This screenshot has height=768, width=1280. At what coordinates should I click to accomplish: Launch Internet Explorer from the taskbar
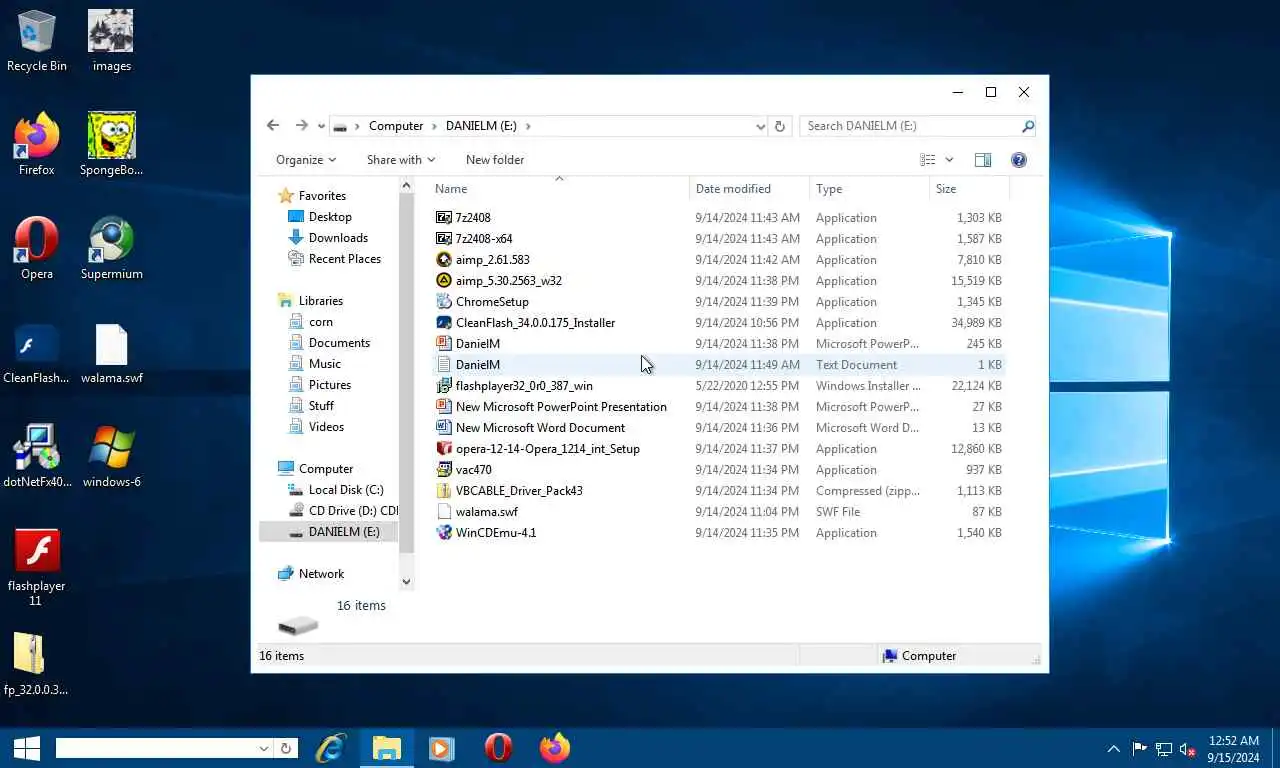click(331, 748)
